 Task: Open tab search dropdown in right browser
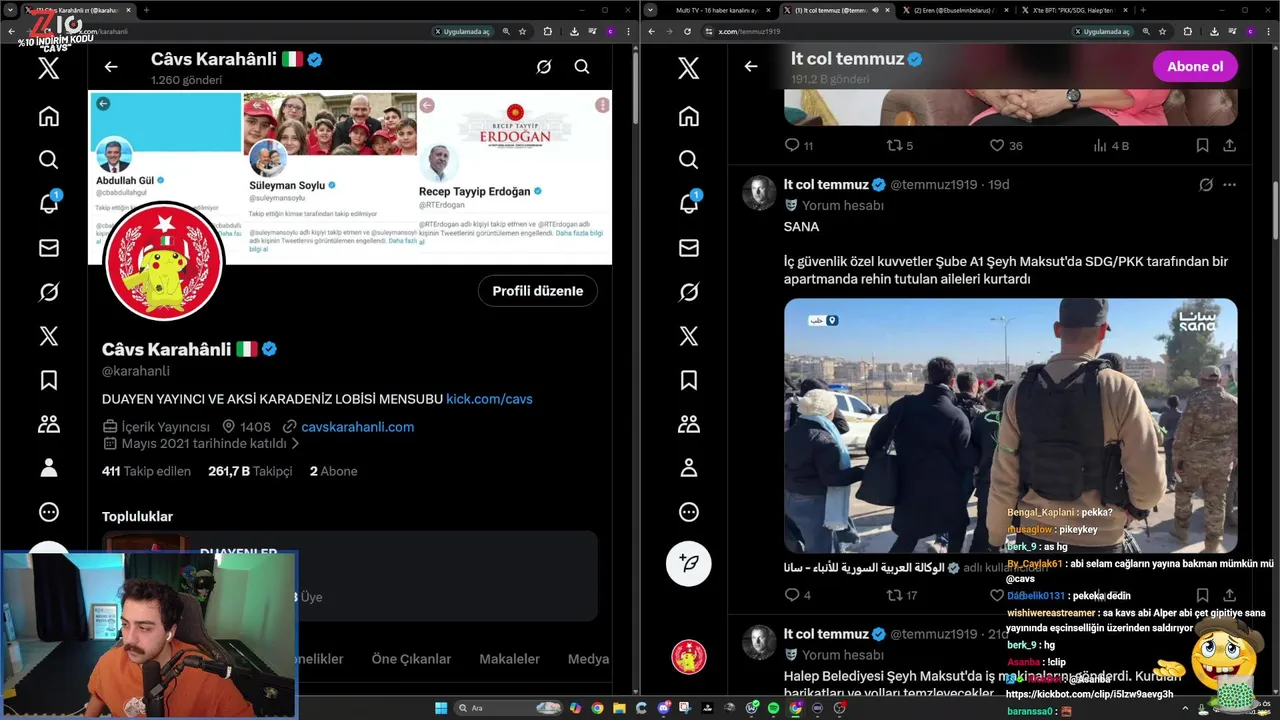651,10
